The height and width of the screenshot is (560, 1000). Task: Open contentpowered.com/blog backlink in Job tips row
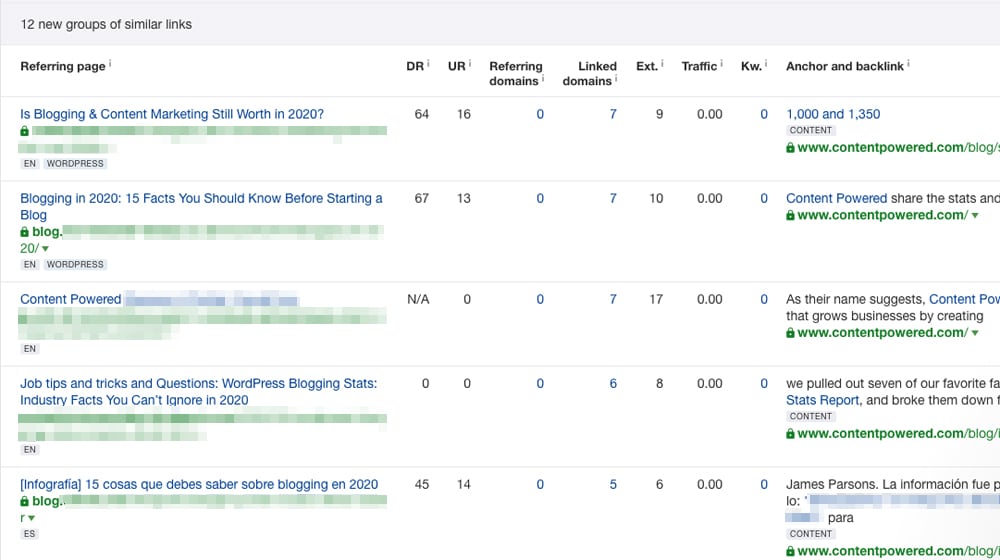[x=898, y=433]
